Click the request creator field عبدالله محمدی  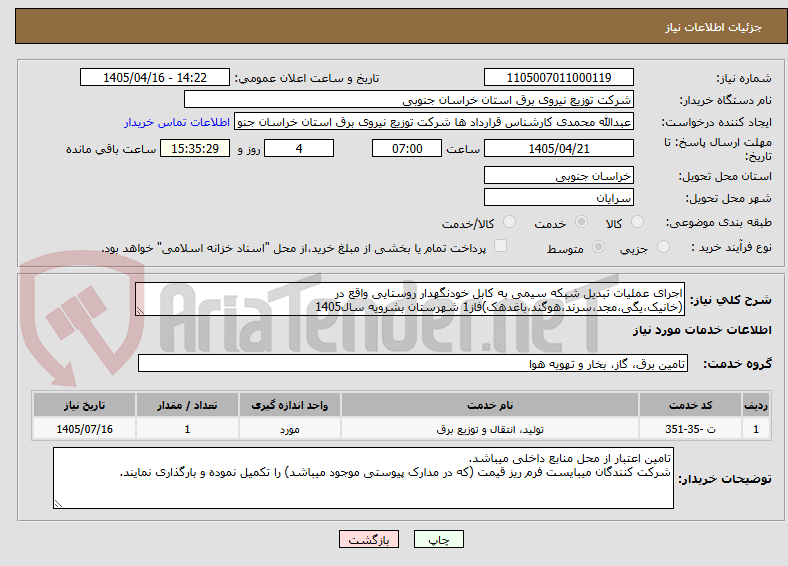(x=434, y=122)
